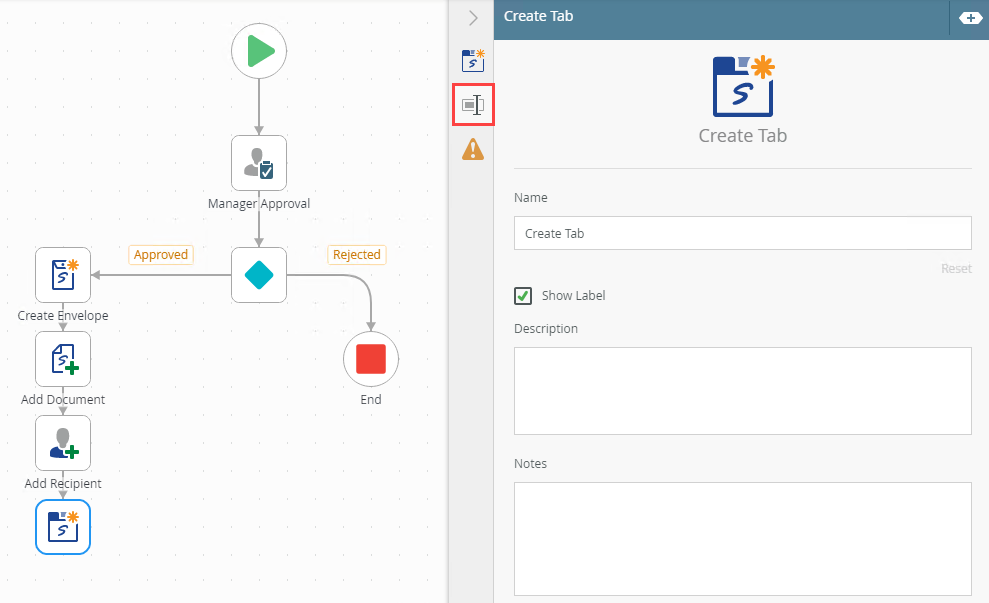Toggle the panel expand button in header
Image resolution: width=989 pixels, height=603 pixels.
970,18
